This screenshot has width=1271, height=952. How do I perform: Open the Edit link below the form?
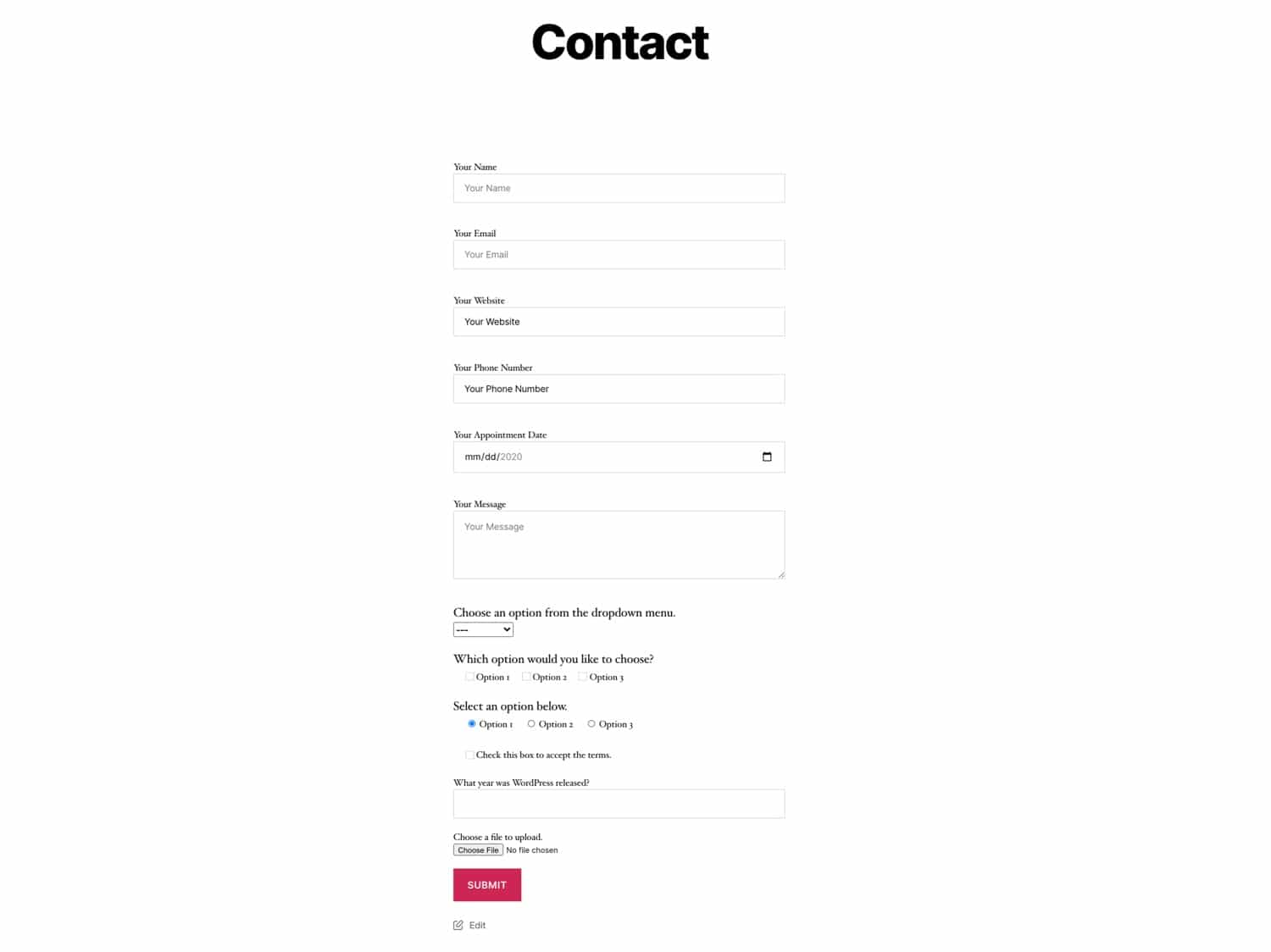[x=476, y=925]
